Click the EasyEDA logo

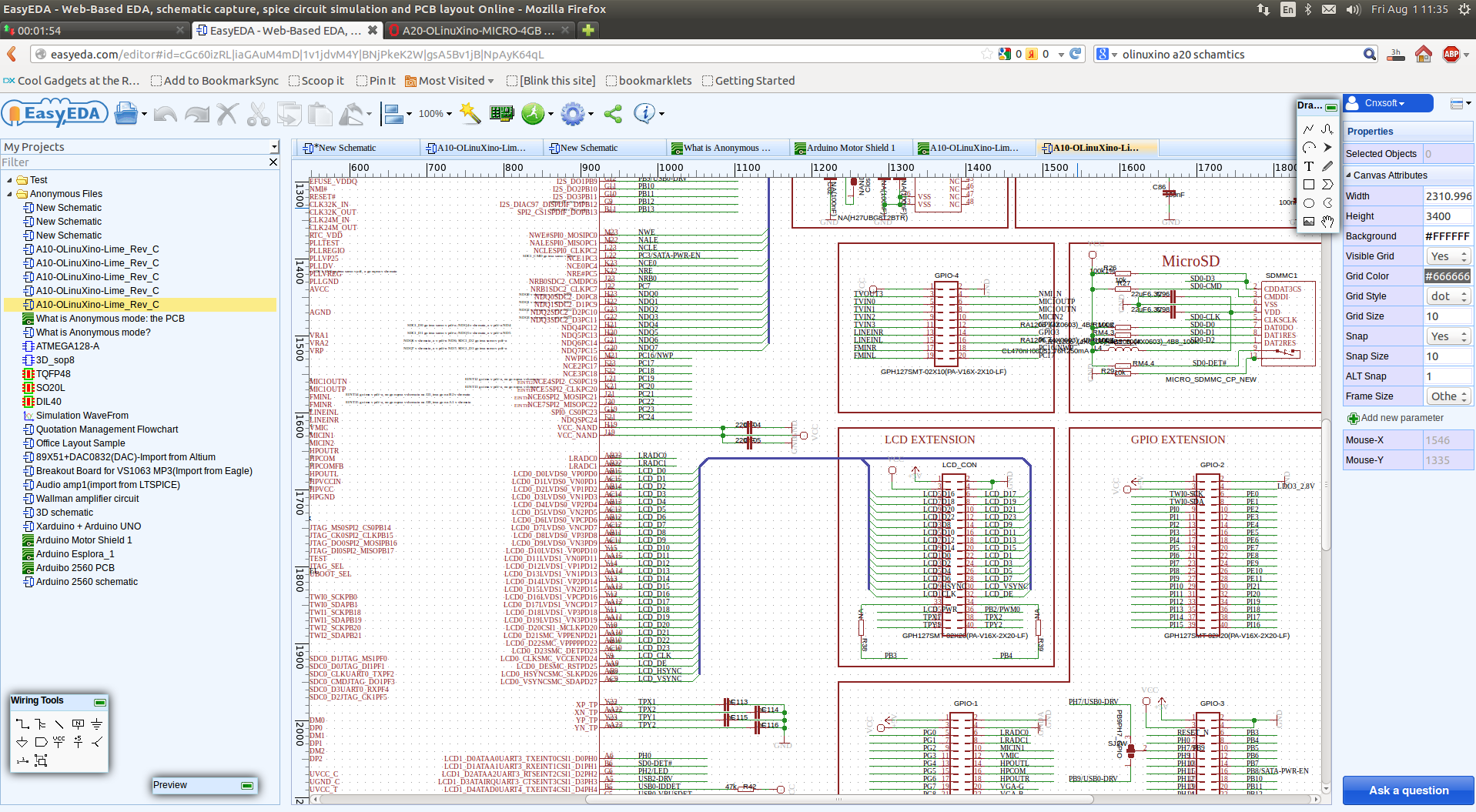[53, 114]
